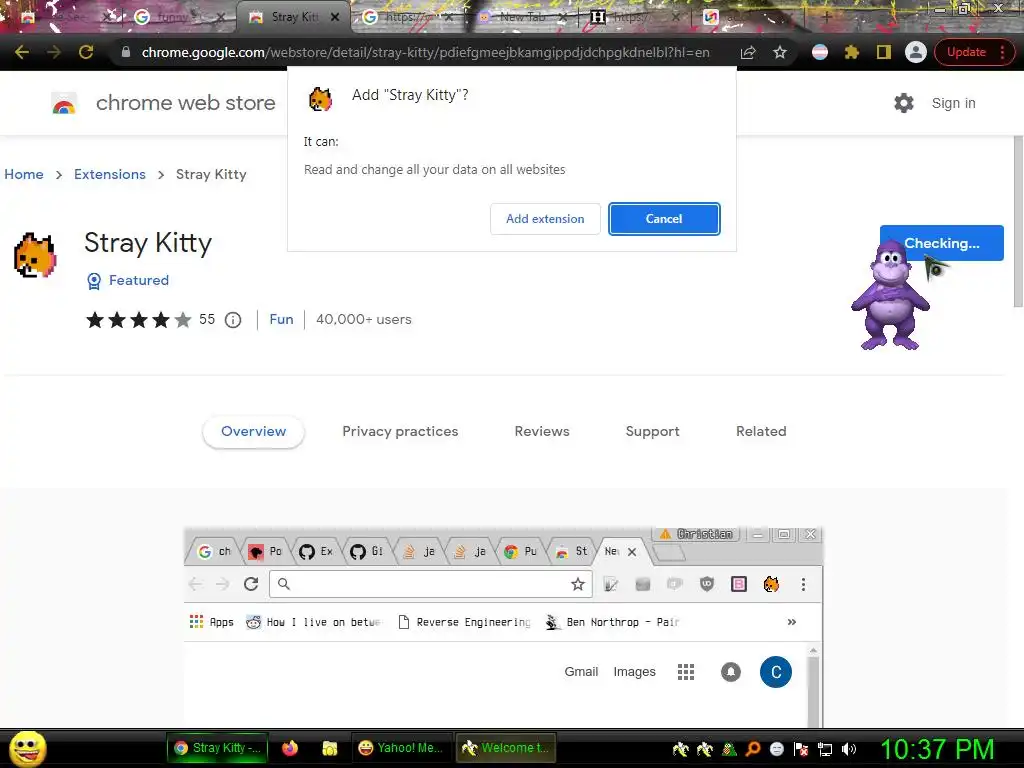This screenshot has height=768, width=1024.
Task: Open the Home breadcrumb link
Action: (24, 174)
